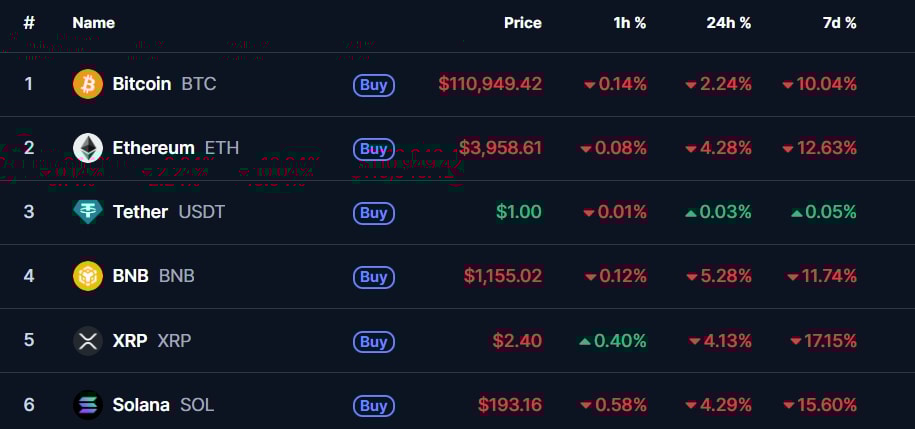Click the Bitcoin coin logo icon

(88, 84)
